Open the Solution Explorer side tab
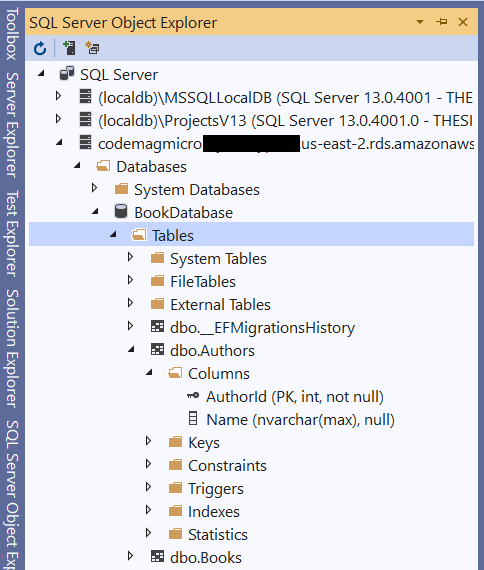484x570 pixels. (12, 348)
